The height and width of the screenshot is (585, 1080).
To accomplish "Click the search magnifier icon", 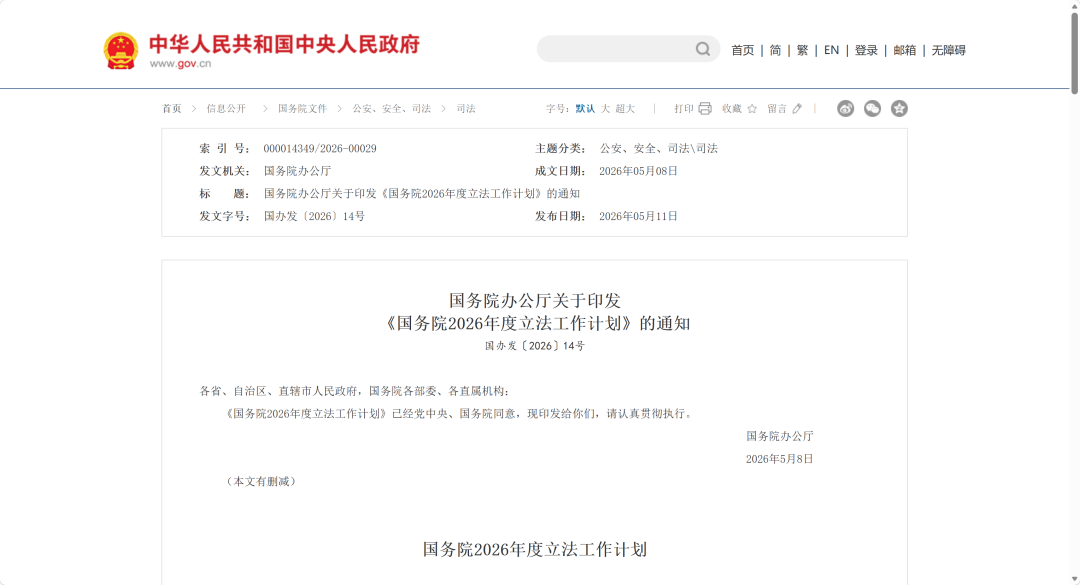I will [x=703, y=49].
